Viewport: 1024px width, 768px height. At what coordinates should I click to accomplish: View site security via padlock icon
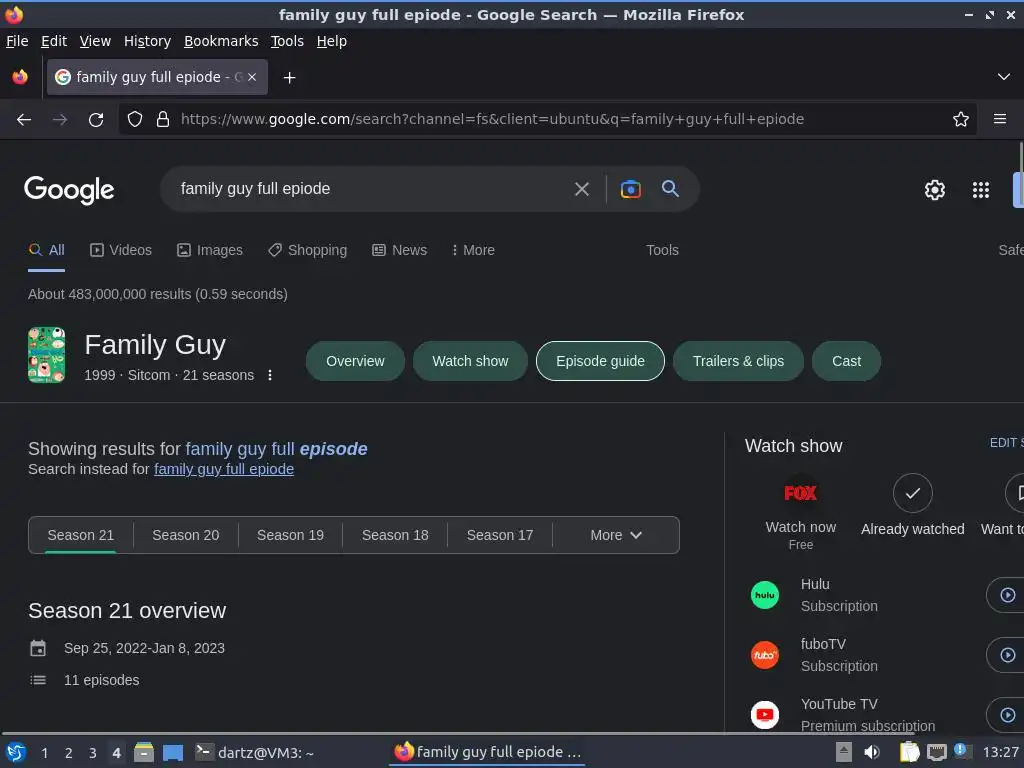coord(163,119)
